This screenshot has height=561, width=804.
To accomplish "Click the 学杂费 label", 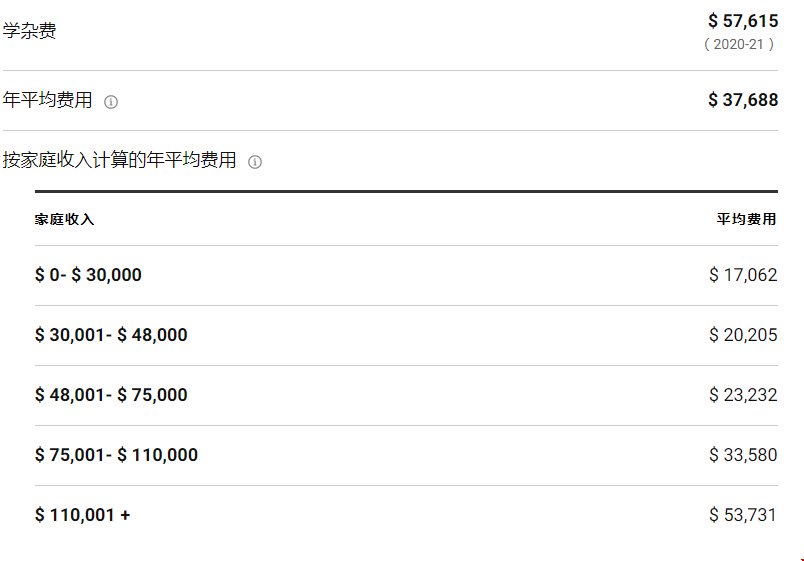I will pyautogui.click(x=30, y=31).
